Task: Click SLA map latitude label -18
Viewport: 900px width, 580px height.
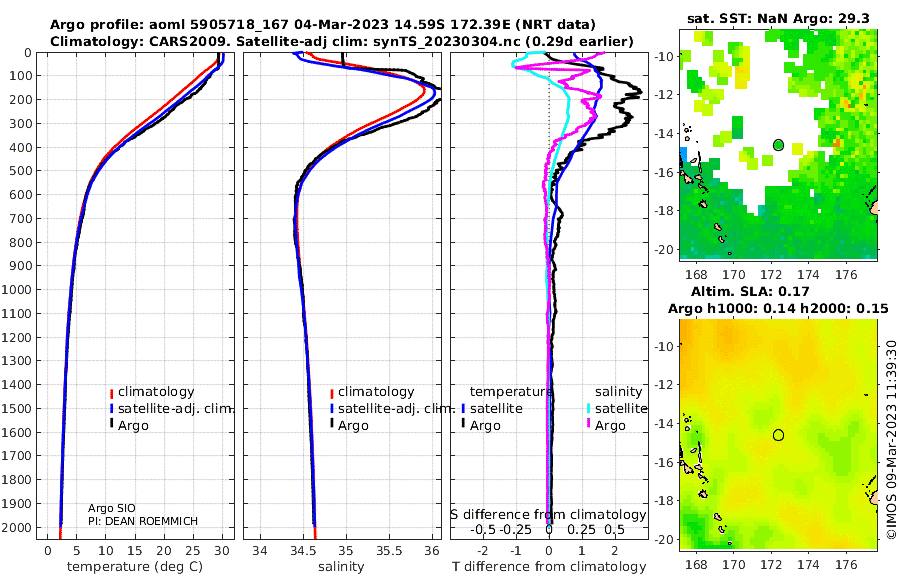Action: [664, 501]
